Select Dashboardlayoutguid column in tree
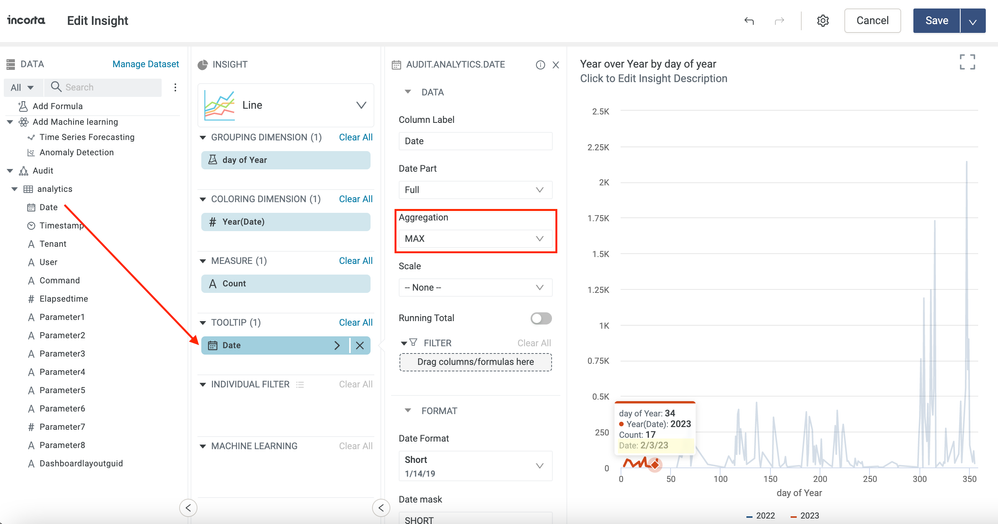 81,464
